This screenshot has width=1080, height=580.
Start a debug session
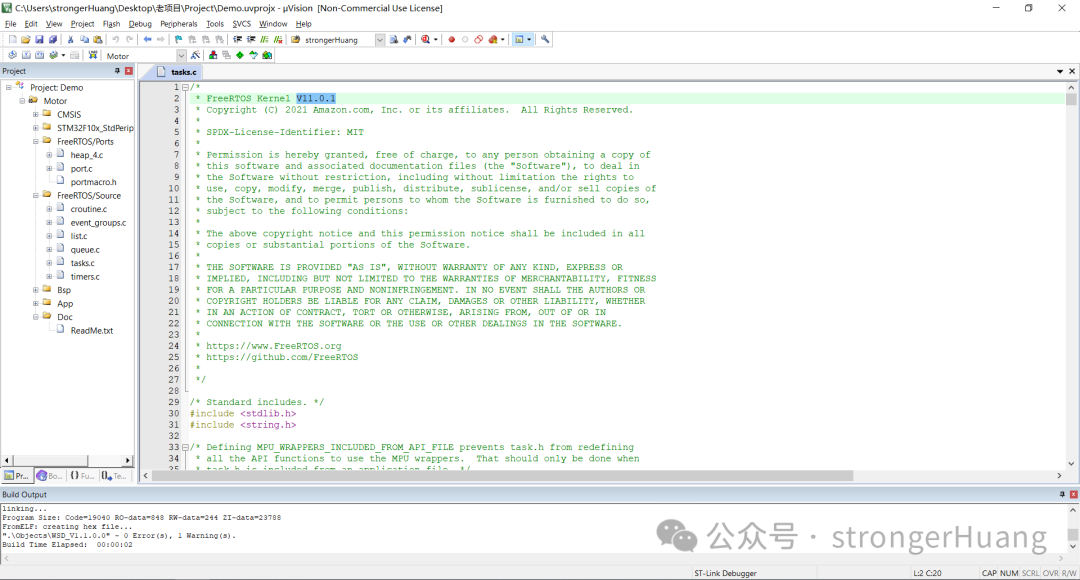coord(425,38)
